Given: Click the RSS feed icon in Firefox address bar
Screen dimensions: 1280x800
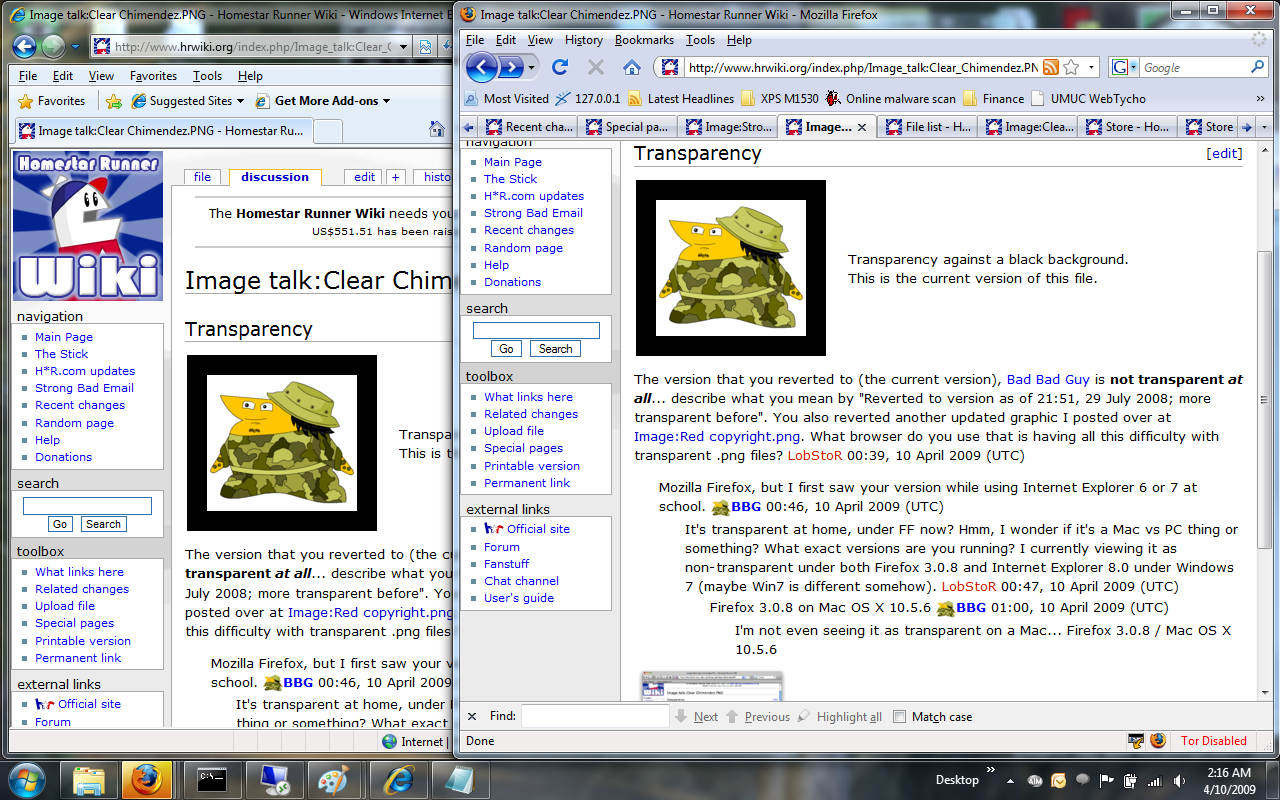Looking at the screenshot, I should [1051, 67].
